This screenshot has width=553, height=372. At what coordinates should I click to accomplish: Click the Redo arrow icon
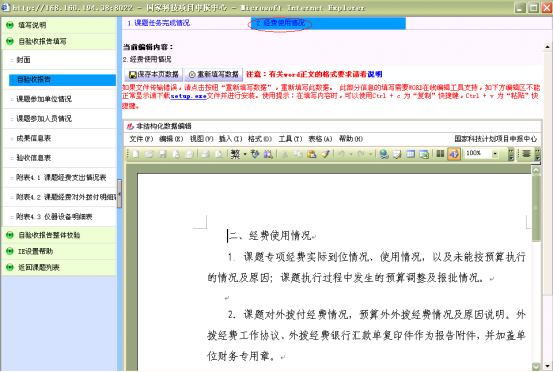pyautogui.click(x=361, y=154)
